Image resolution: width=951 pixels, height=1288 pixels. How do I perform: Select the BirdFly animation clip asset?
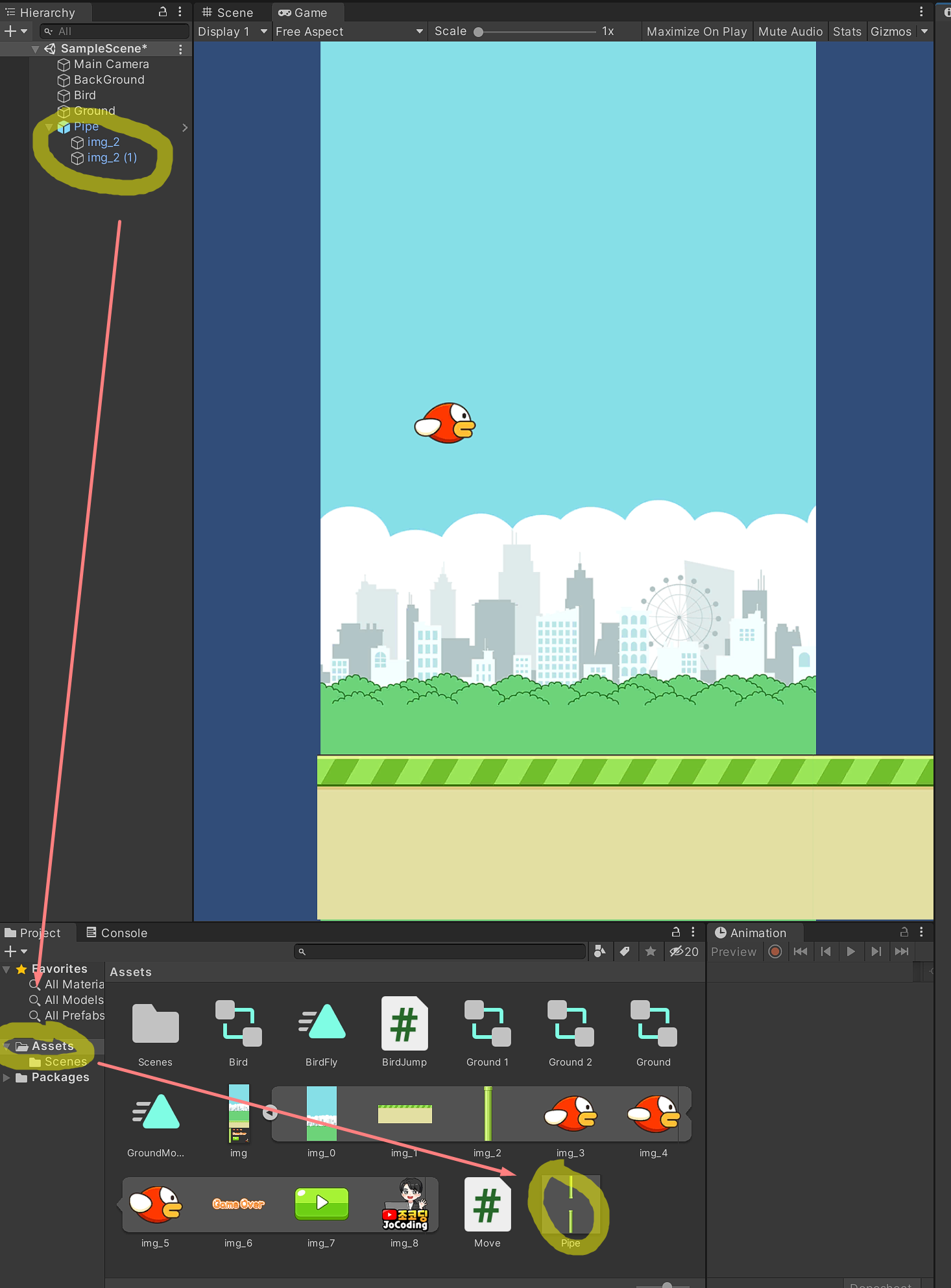tap(322, 1024)
